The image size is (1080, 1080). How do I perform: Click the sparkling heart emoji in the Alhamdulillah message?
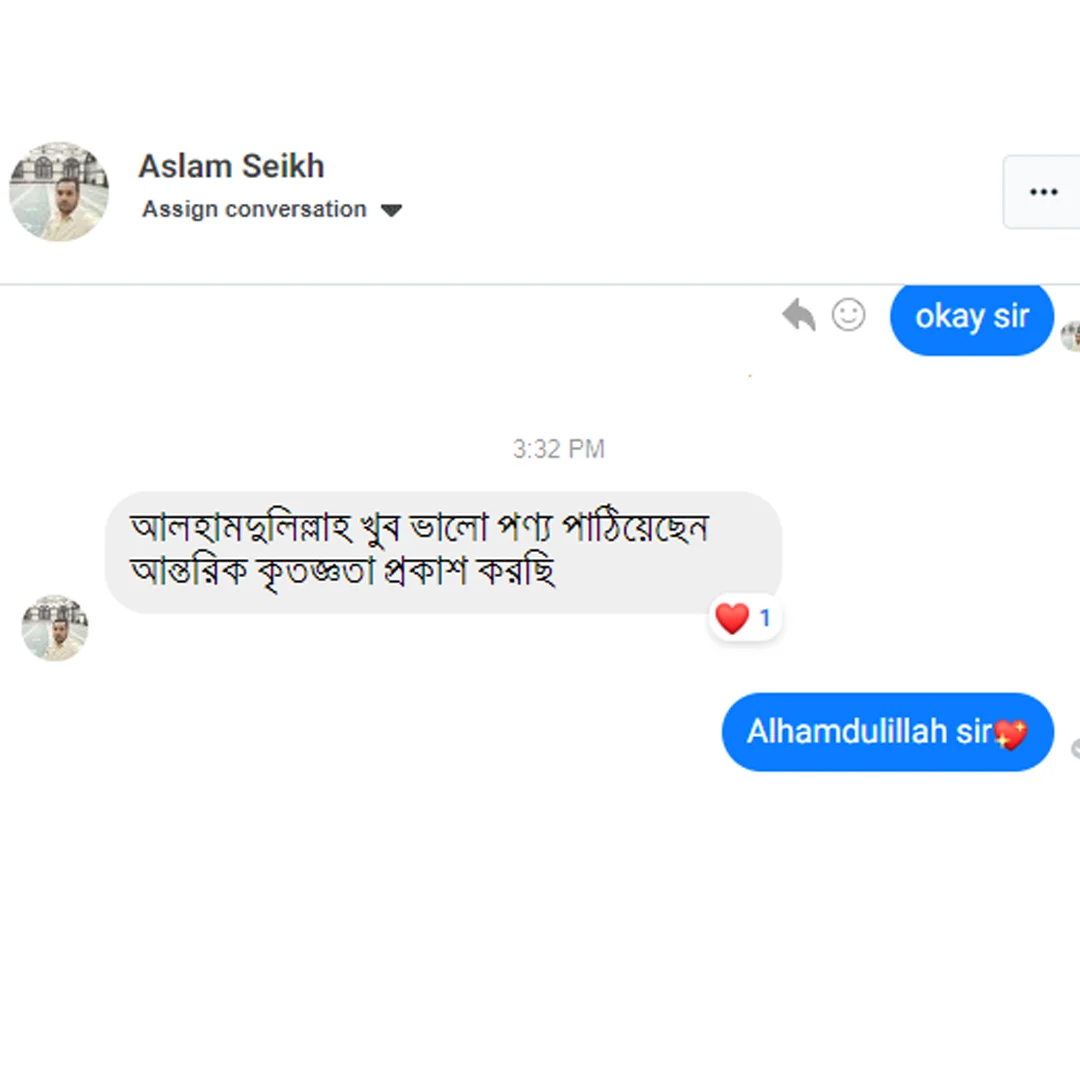[1011, 735]
